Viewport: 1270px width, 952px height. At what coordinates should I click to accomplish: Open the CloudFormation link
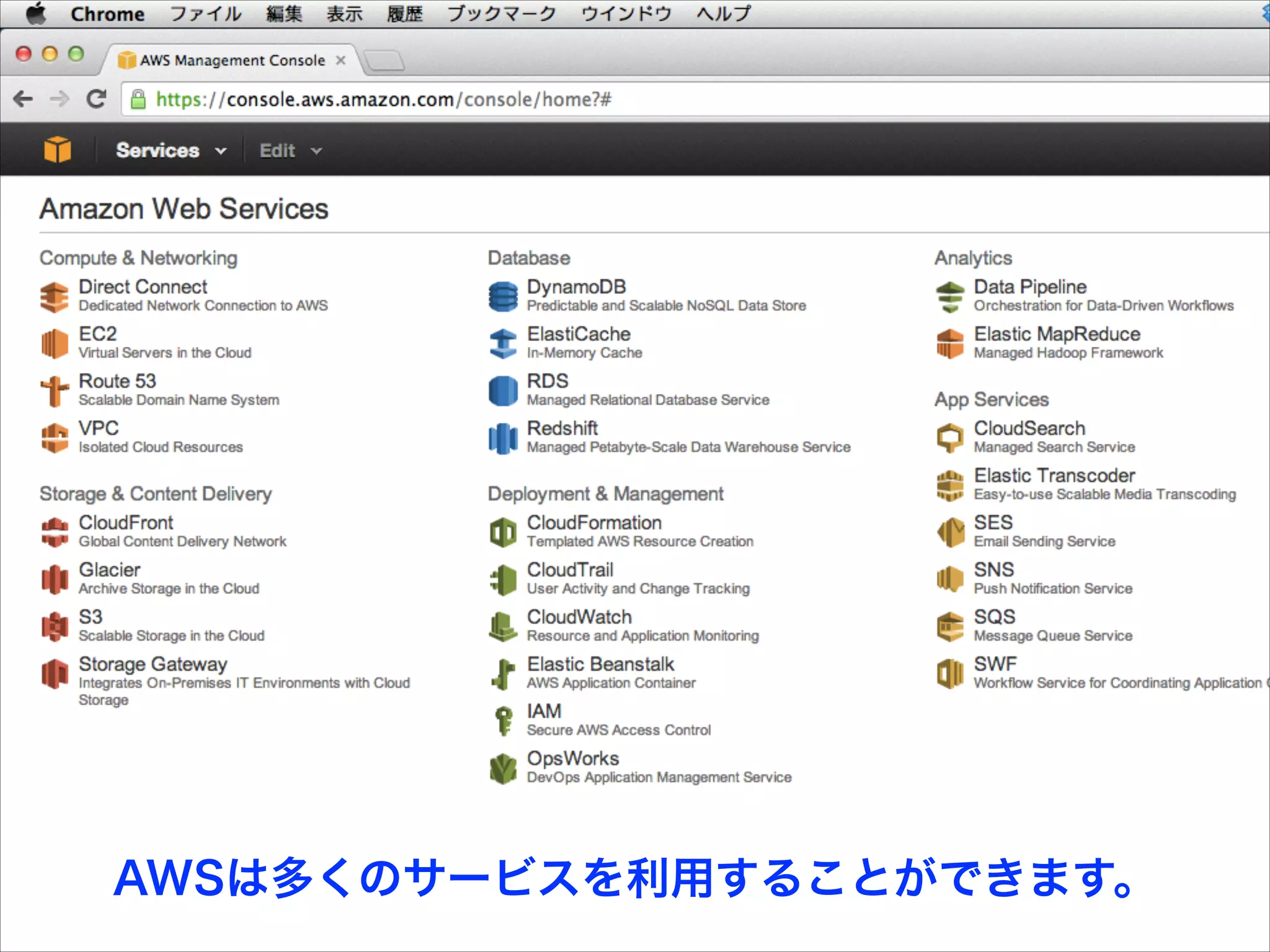pos(594,522)
